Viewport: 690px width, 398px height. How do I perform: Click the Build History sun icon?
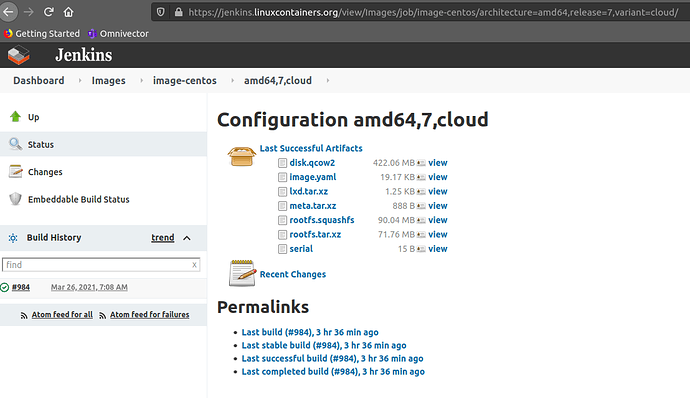13,238
